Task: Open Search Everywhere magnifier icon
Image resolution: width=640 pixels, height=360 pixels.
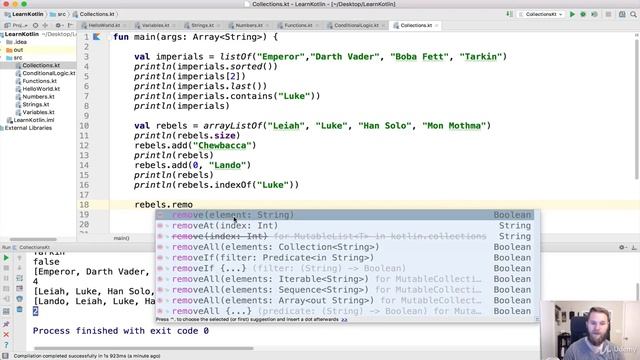Action: click(x=633, y=14)
